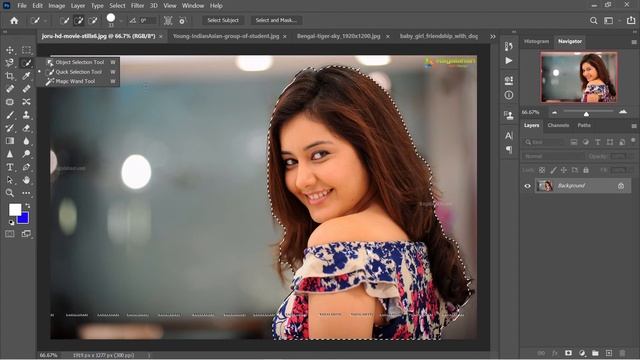This screenshot has height=360, width=640.
Task: Toggle Quick Mask mode in toolbox
Action: click(x=10, y=234)
